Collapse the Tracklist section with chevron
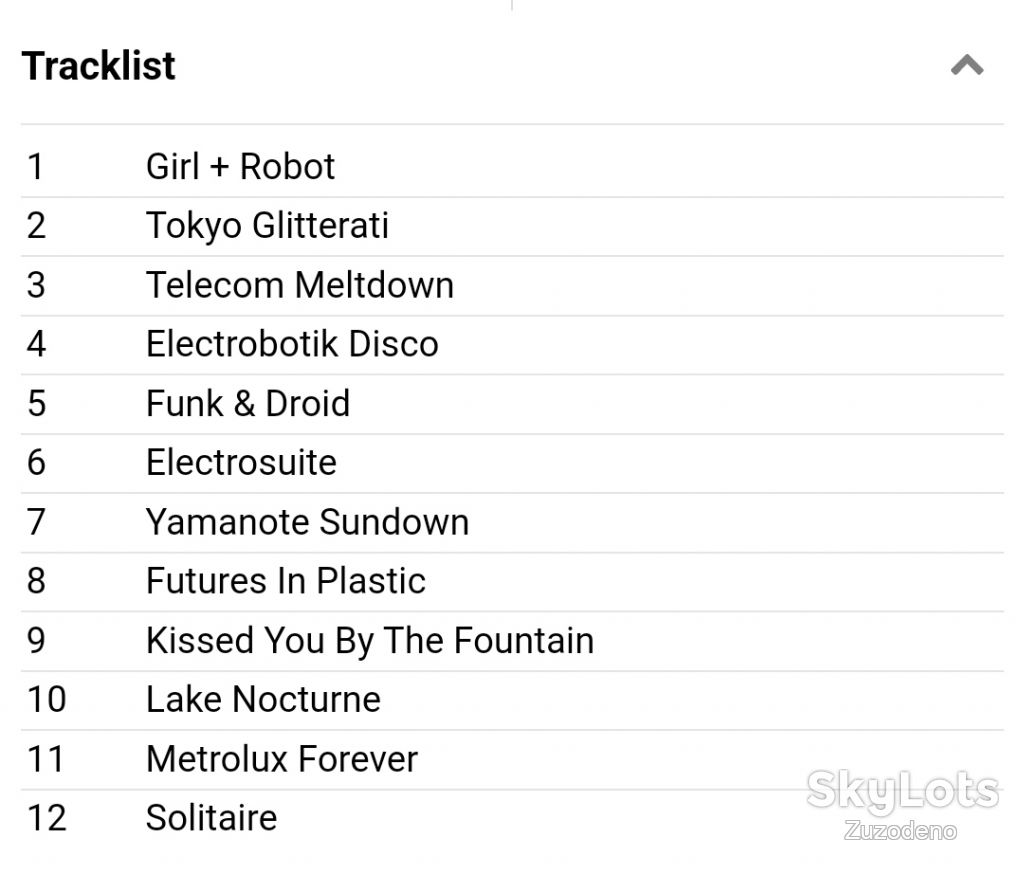1024x874 pixels. tap(967, 65)
